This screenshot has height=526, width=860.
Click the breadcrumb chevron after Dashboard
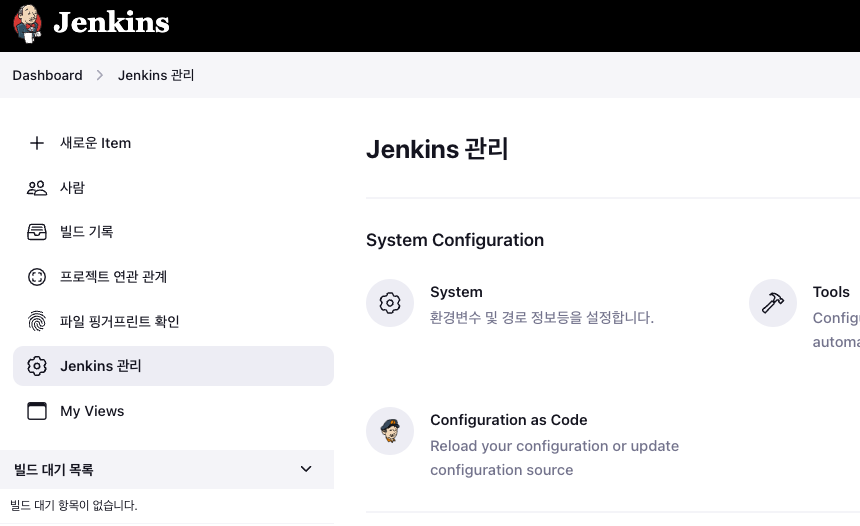pos(100,75)
